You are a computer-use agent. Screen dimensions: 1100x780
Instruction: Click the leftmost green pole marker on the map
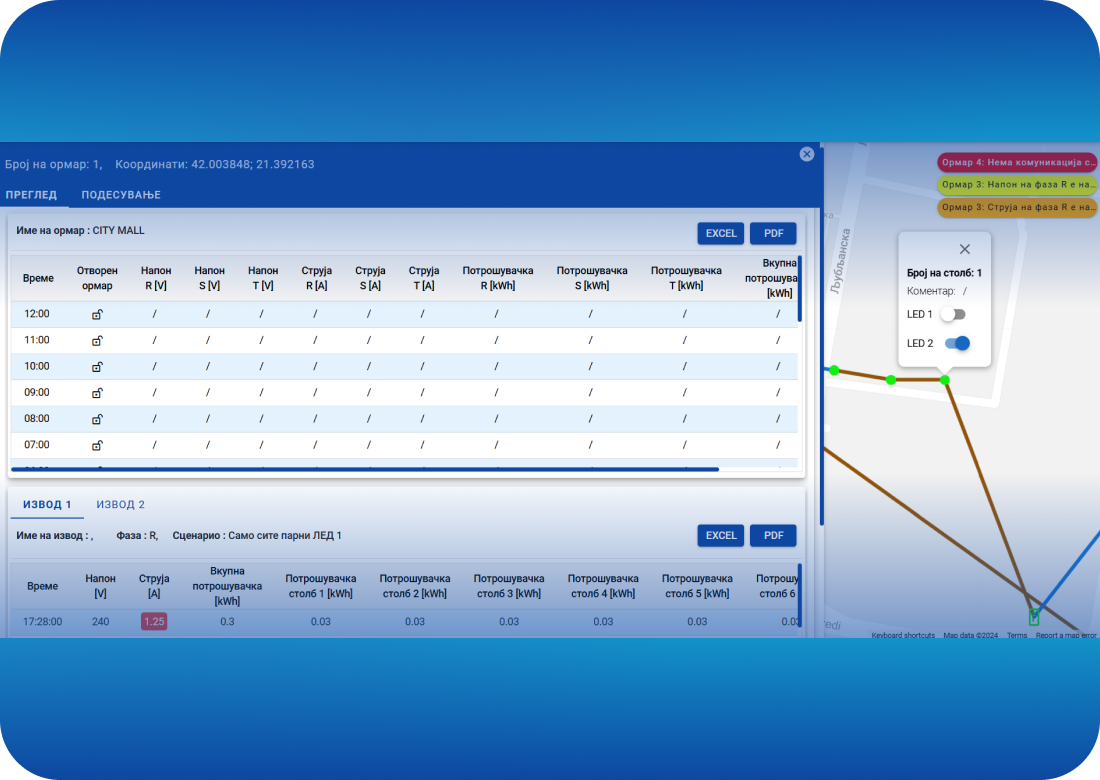coord(834,370)
